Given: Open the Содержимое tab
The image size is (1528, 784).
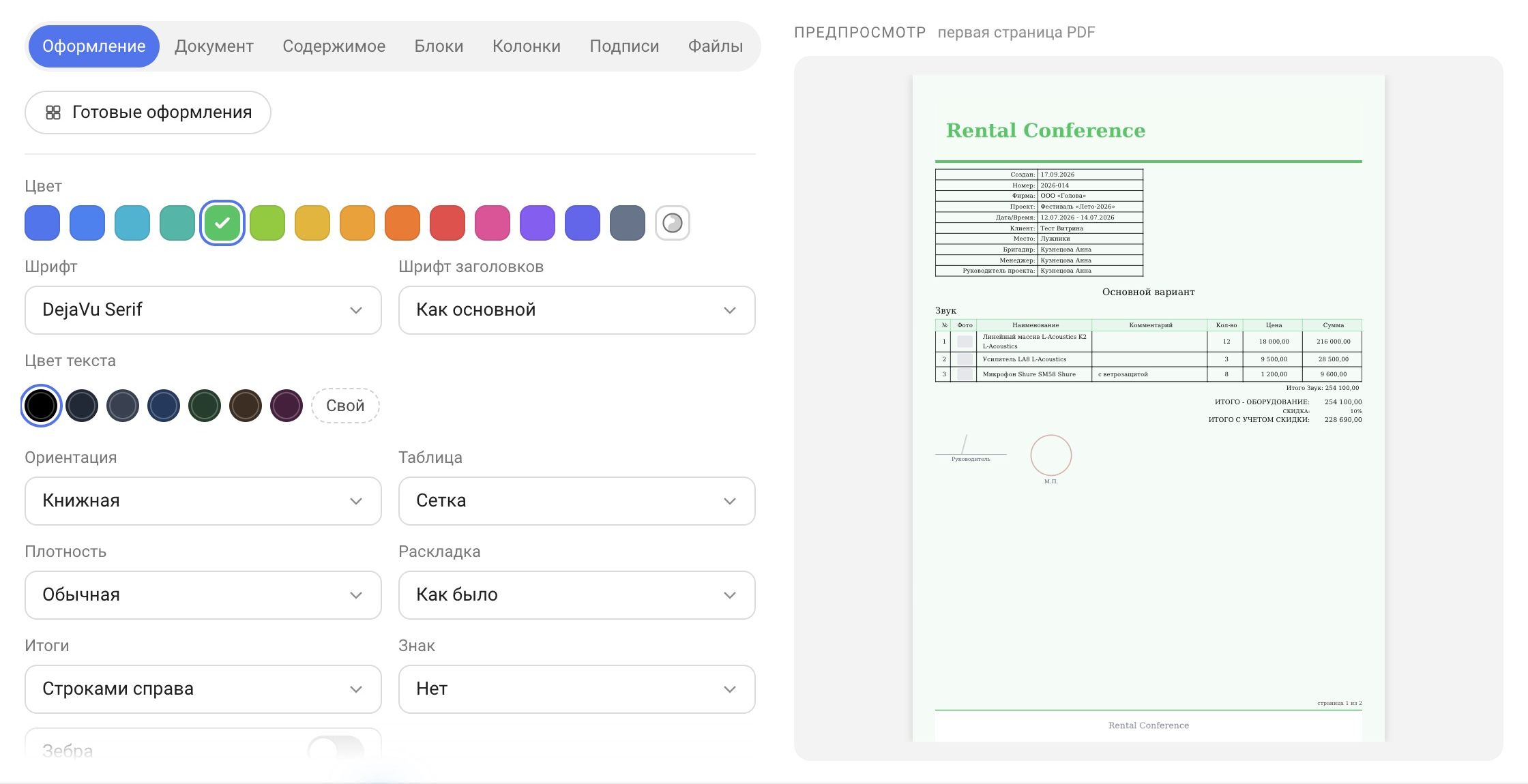Looking at the screenshot, I should point(334,46).
